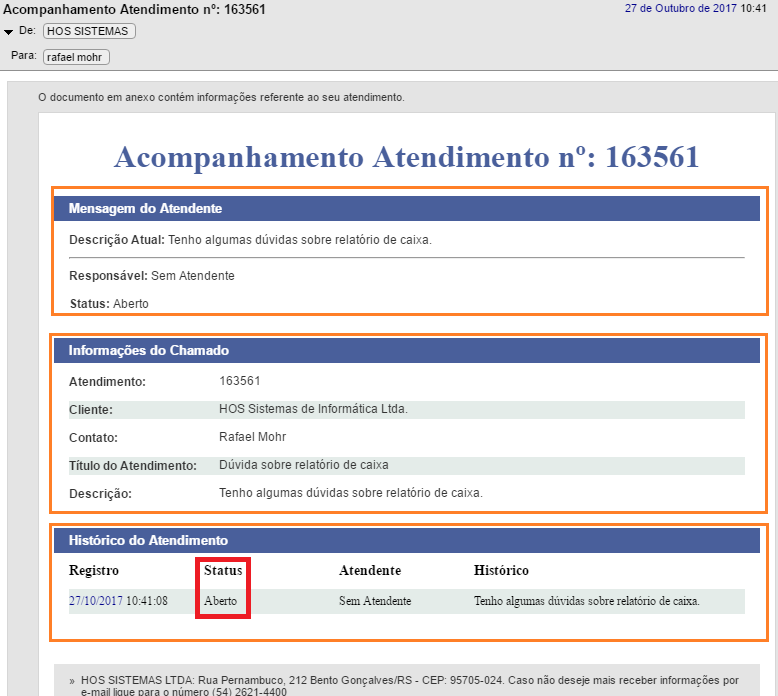The width and height of the screenshot is (778, 696).
Task: Click the Status column header in history table
Action: click(x=223, y=570)
